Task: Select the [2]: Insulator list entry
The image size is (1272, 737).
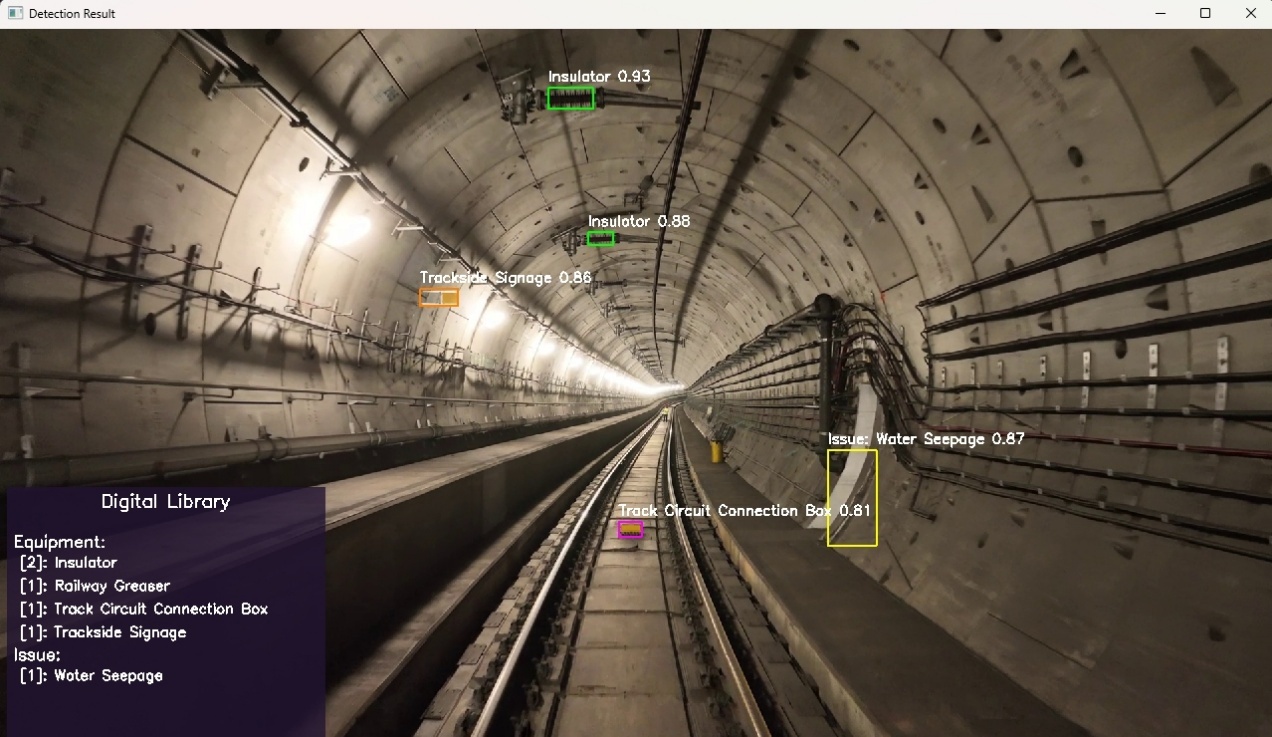Action: point(68,563)
